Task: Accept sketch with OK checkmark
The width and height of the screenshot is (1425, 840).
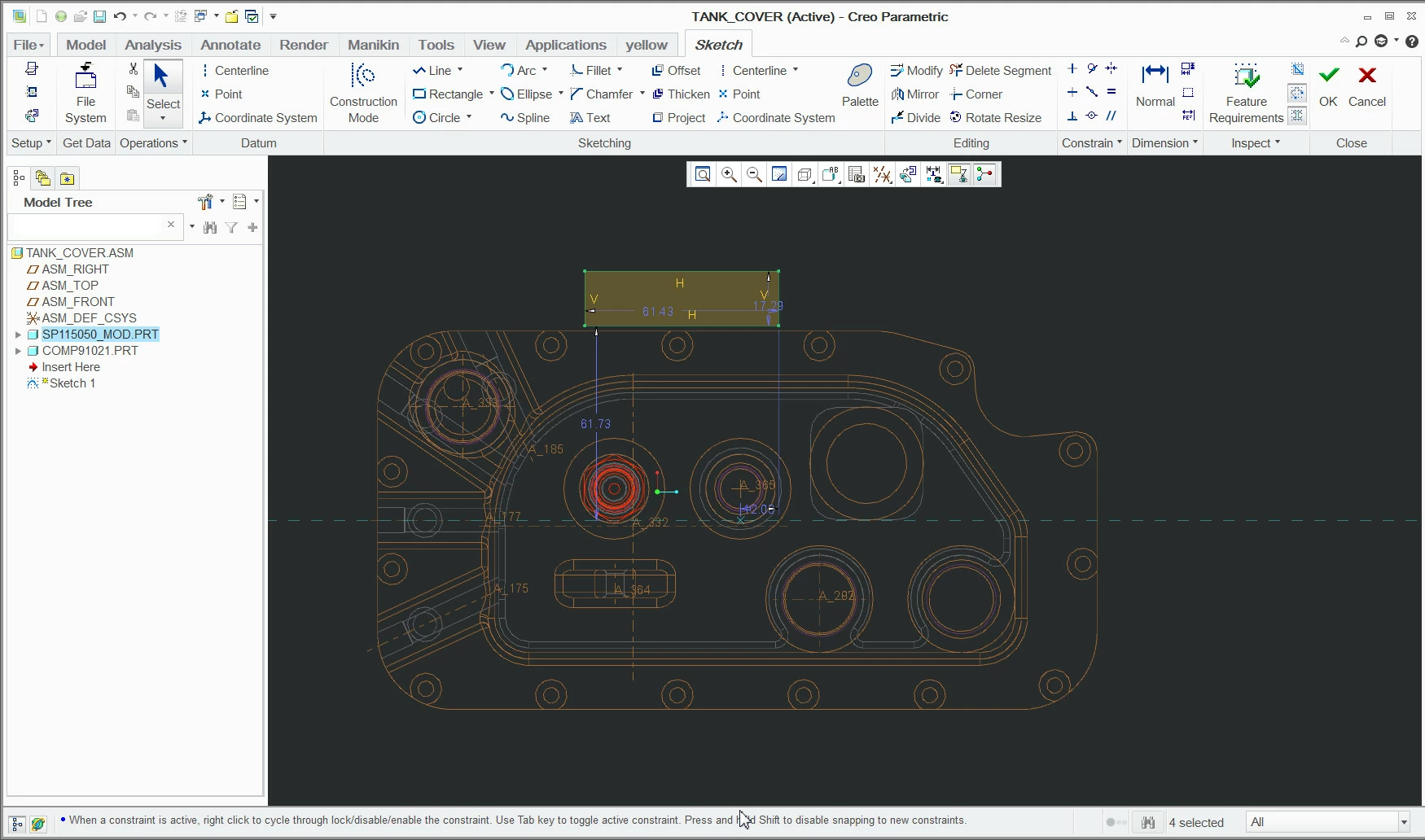Action: [1328, 85]
